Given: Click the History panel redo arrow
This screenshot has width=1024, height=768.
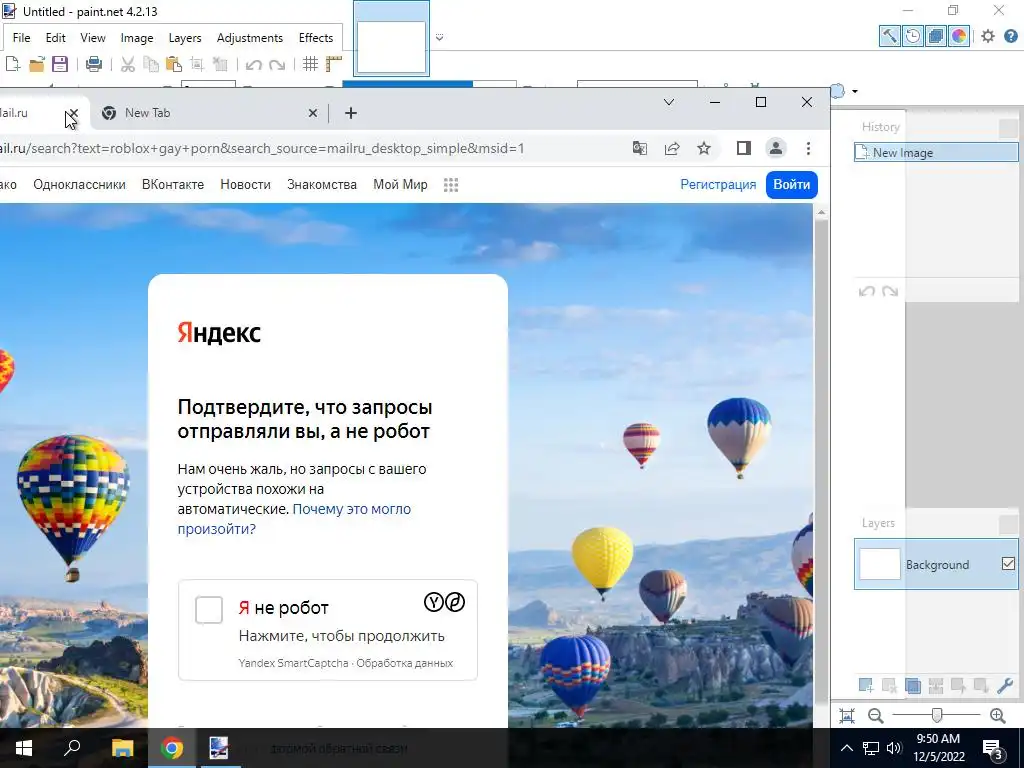Looking at the screenshot, I should tap(890, 291).
